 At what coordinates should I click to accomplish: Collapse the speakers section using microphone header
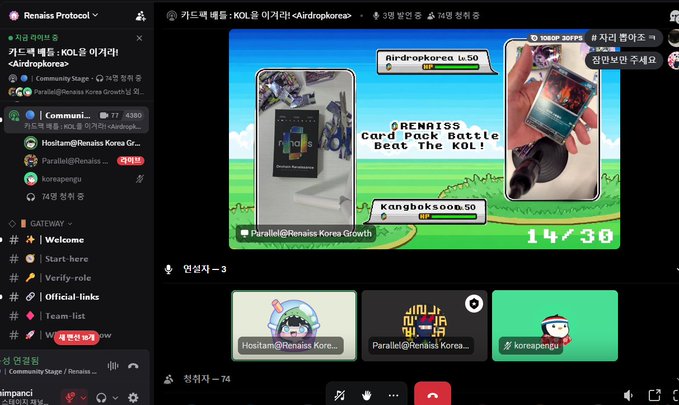pyautogui.click(x=168, y=269)
